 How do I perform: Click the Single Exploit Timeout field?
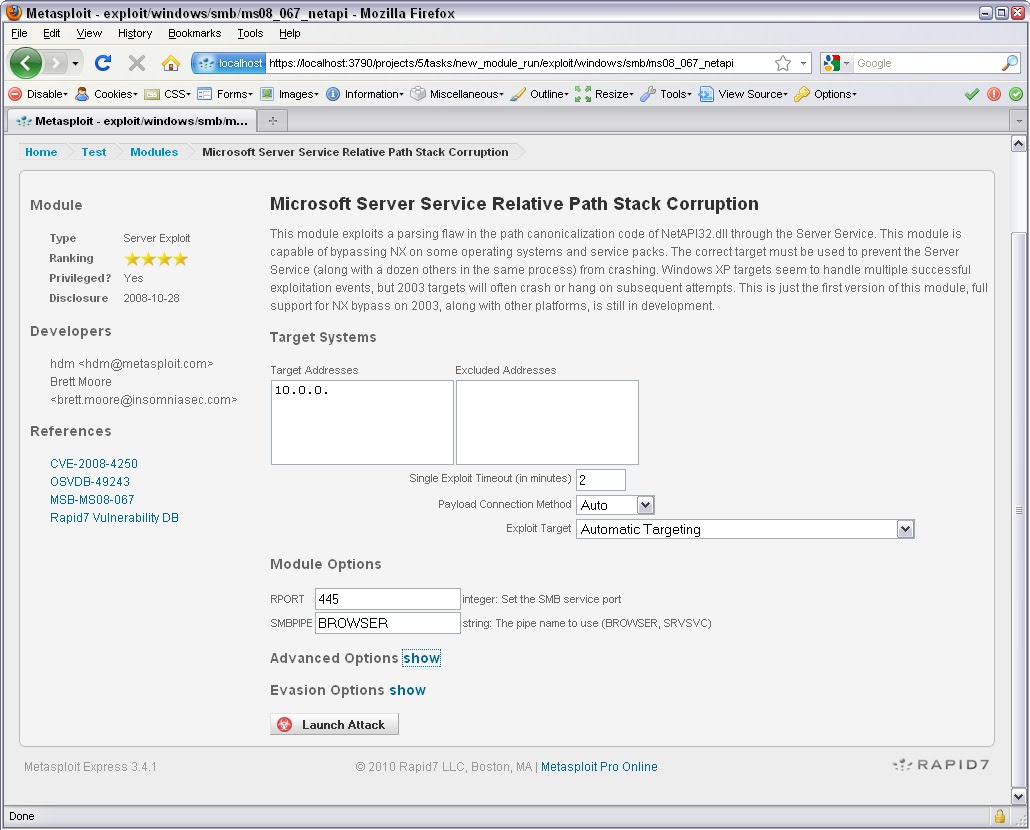600,479
